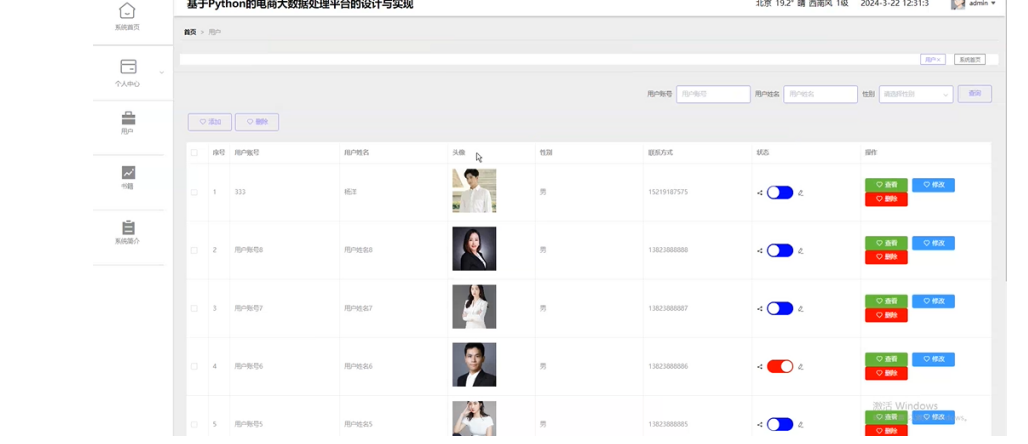Click the 查询 search button
The height and width of the screenshot is (444, 1028).
tap(975, 94)
